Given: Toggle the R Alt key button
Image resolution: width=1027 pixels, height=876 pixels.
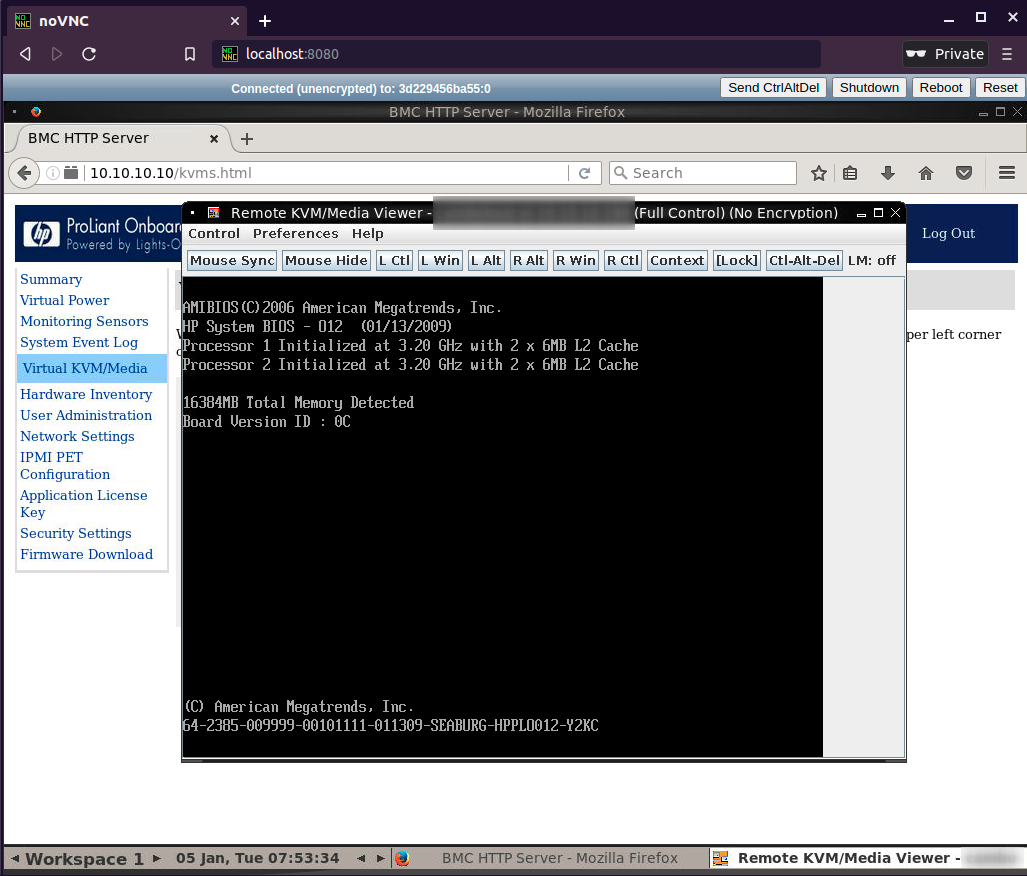Looking at the screenshot, I should (x=529, y=261).
